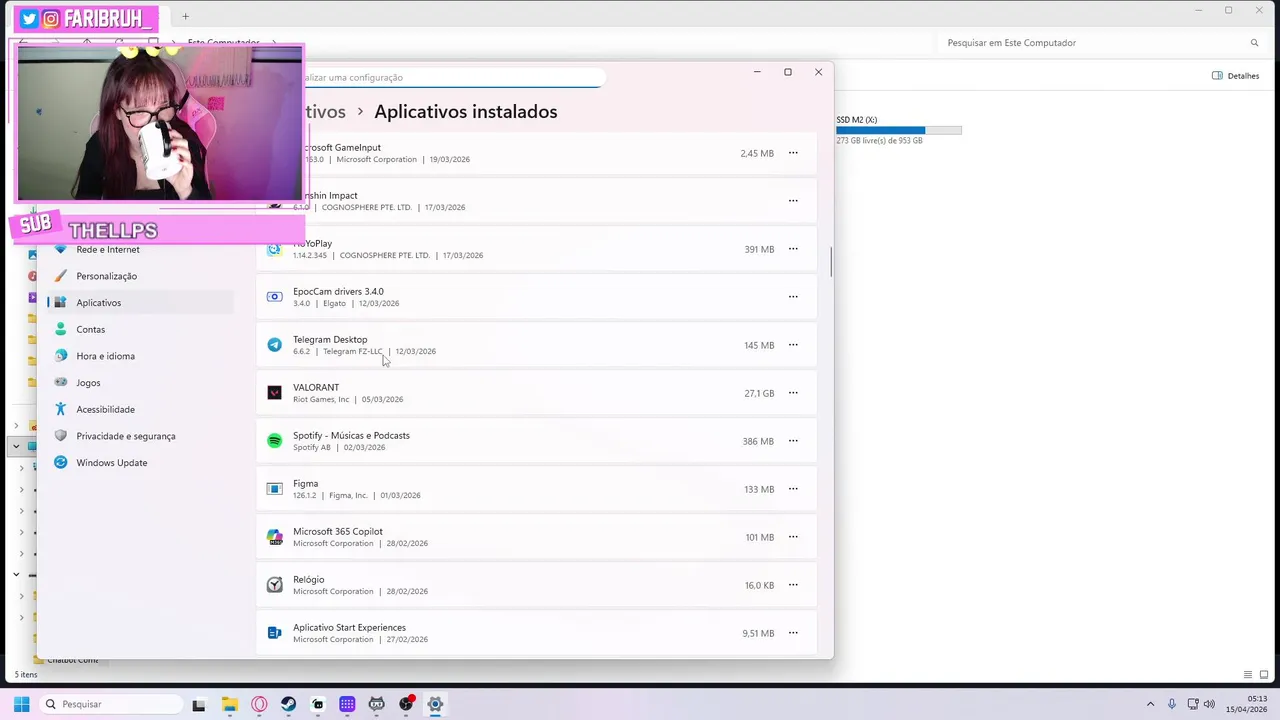Viewport: 1280px width, 720px height.
Task: Switch Explorer to large thumbnails view
Action: pyautogui.click(x=1265, y=675)
